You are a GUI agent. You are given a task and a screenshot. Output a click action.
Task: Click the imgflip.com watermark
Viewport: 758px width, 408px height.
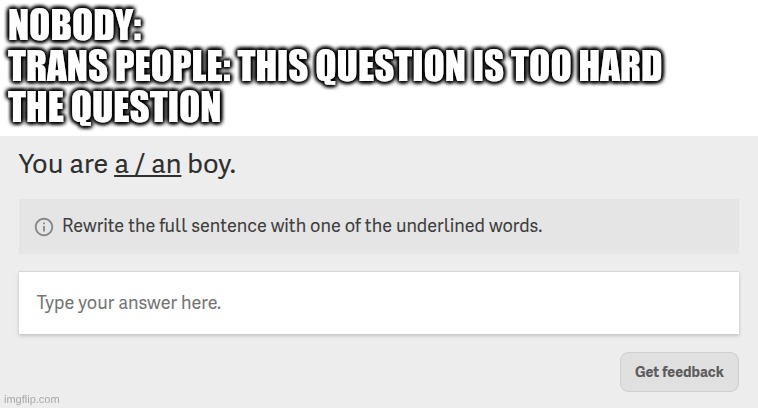click(31, 399)
